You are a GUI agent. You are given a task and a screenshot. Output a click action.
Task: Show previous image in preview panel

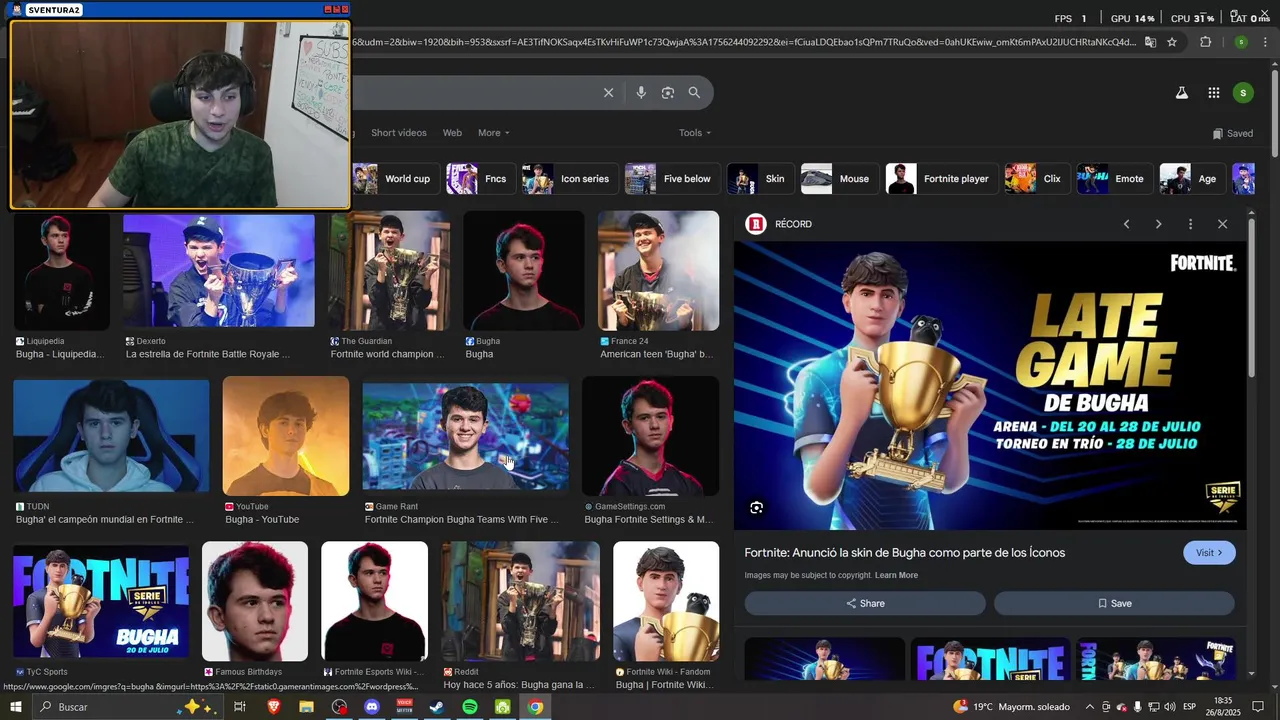tap(1126, 224)
